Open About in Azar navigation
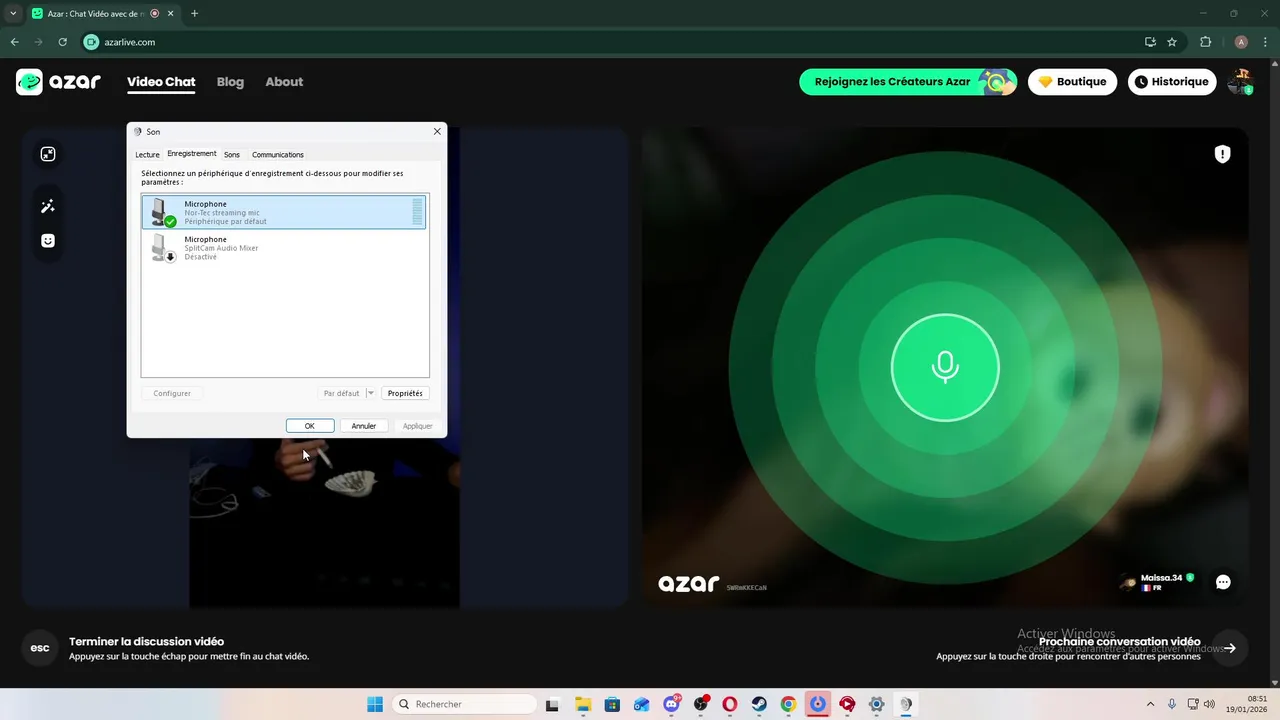 coord(284,82)
